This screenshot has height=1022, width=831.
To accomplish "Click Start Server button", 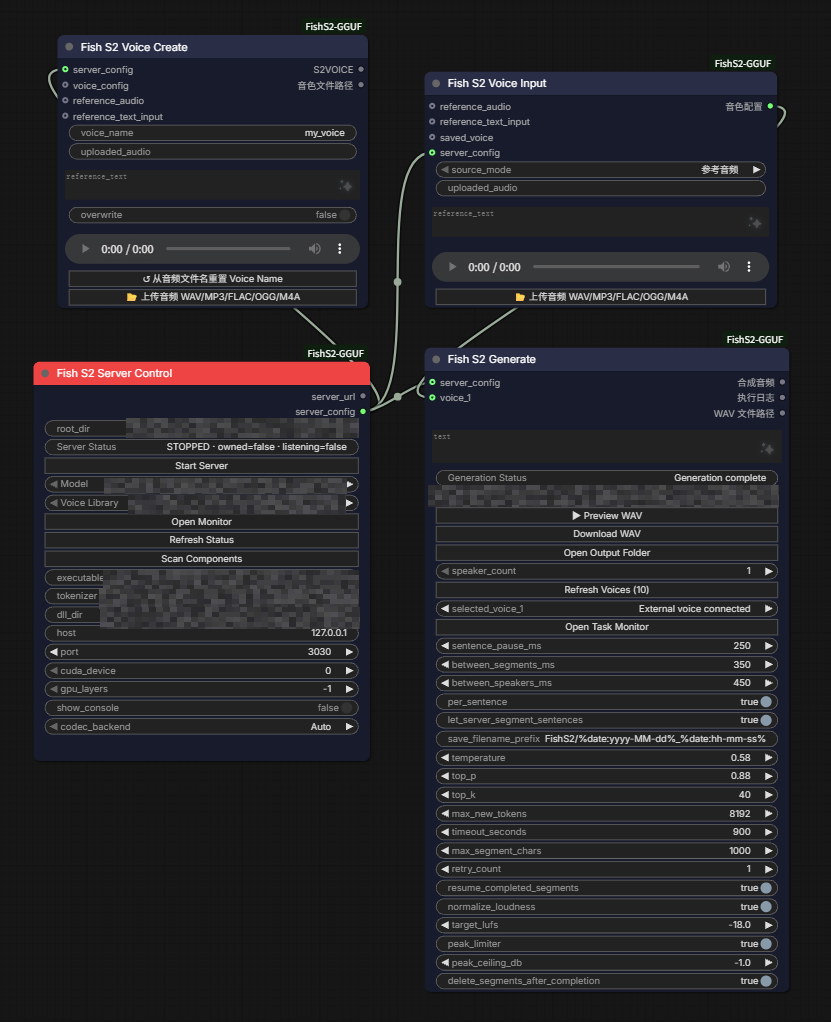I will click(201, 466).
